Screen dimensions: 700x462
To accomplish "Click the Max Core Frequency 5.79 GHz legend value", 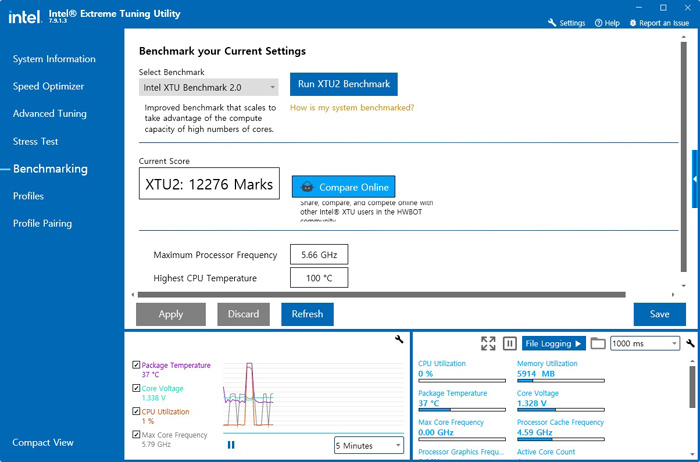I will point(156,444).
